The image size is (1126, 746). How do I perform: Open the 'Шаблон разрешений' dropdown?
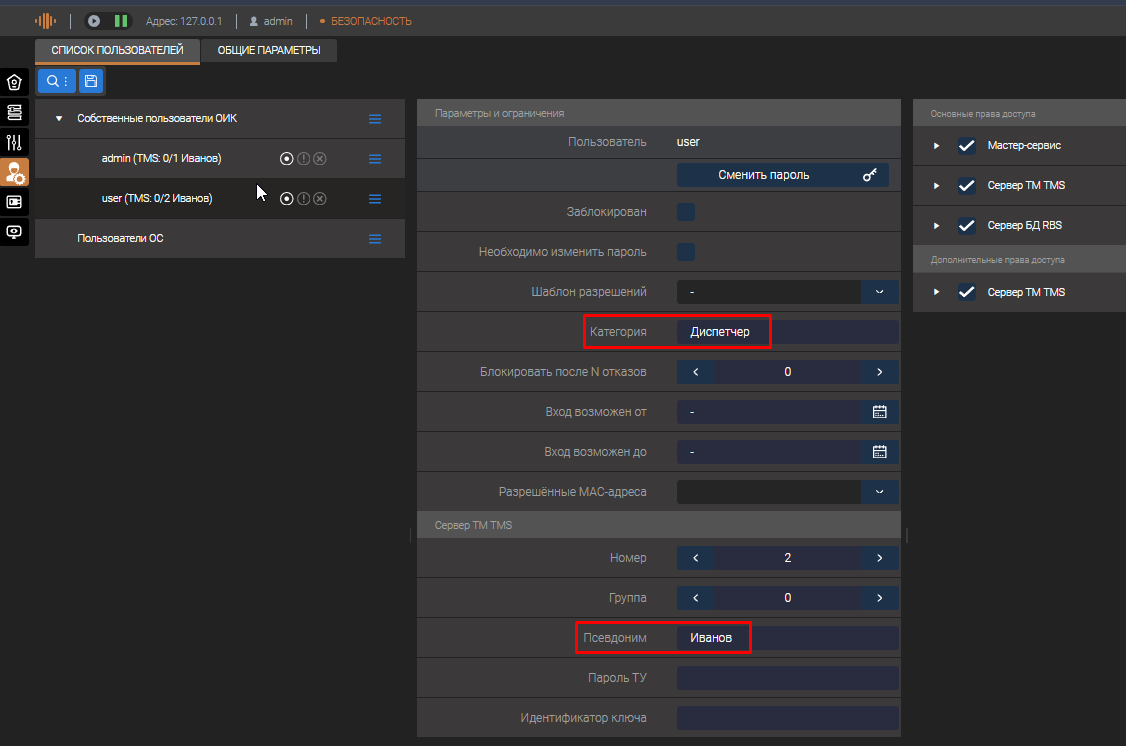coord(880,292)
